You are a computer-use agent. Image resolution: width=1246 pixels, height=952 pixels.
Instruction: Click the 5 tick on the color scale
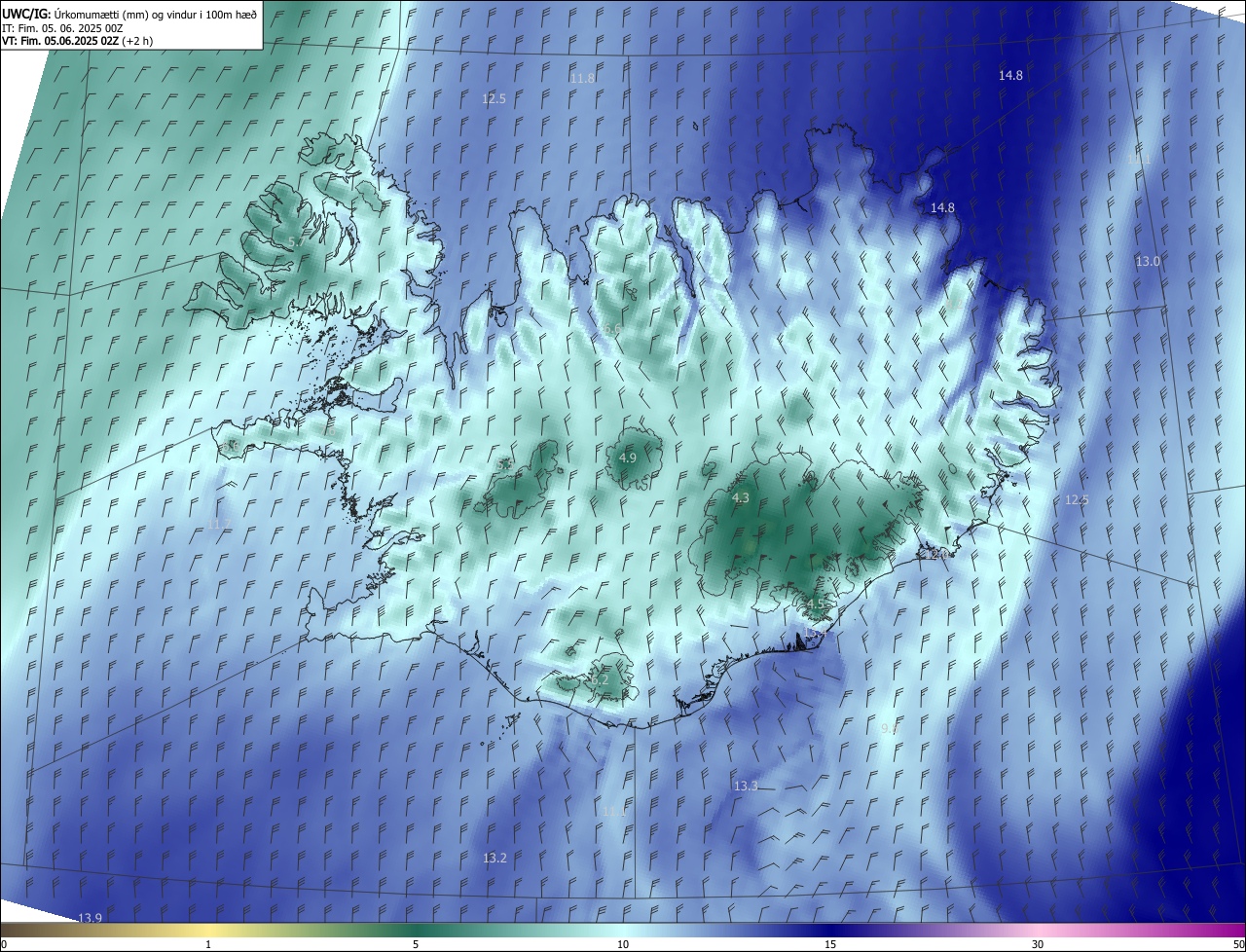tap(416, 944)
